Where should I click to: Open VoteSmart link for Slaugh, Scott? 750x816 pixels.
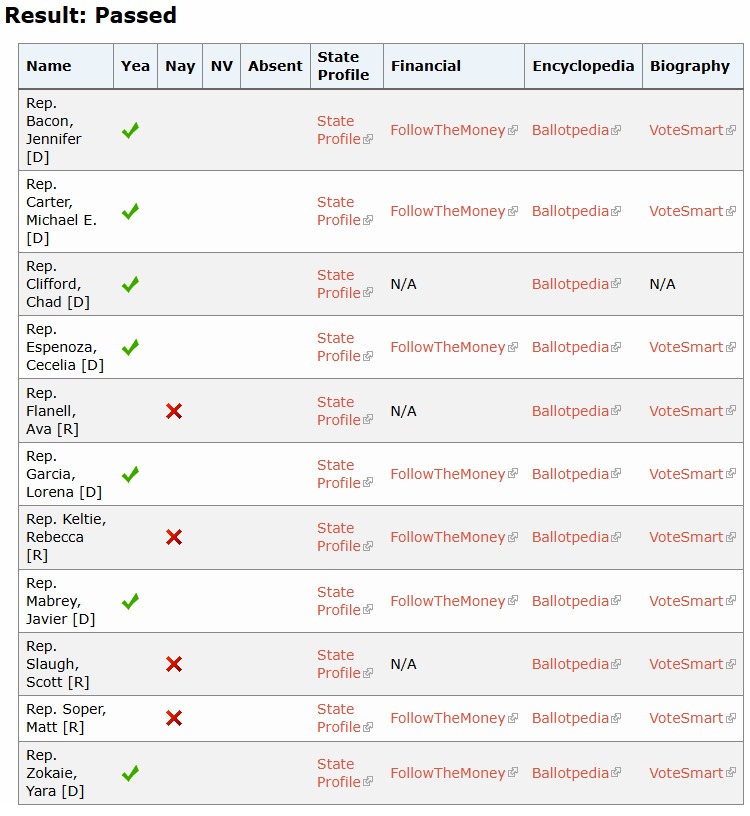692,664
